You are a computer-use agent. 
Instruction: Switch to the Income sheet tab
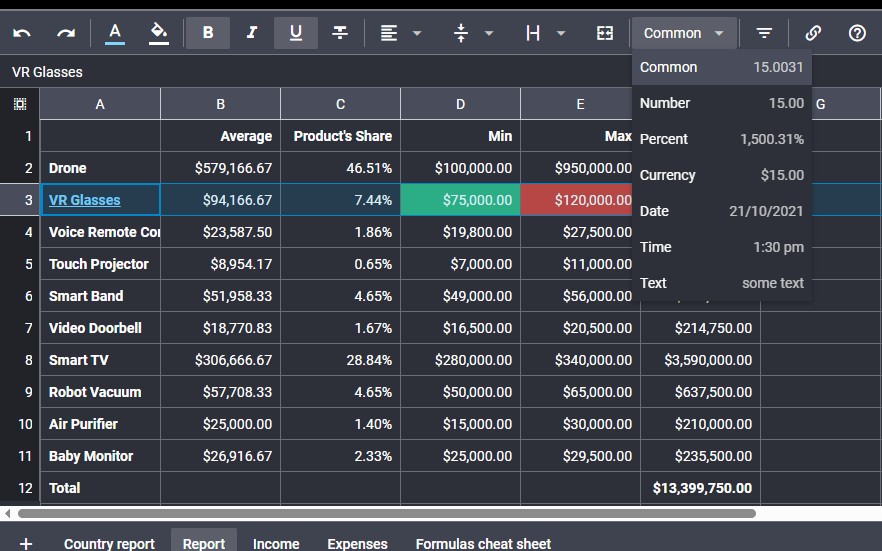click(x=276, y=543)
